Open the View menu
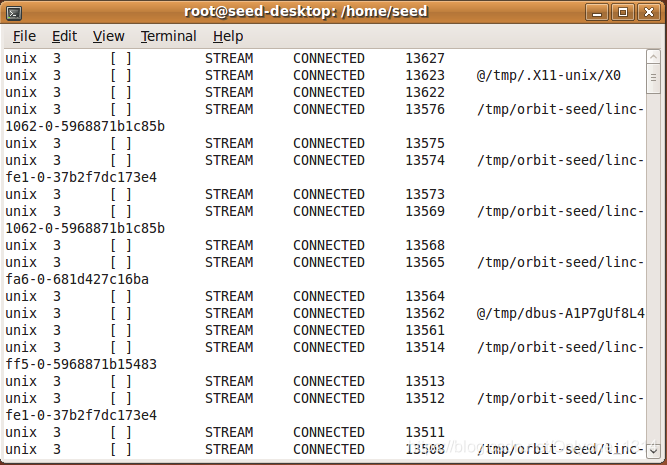667x465 pixels. click(x=108, y=36)
